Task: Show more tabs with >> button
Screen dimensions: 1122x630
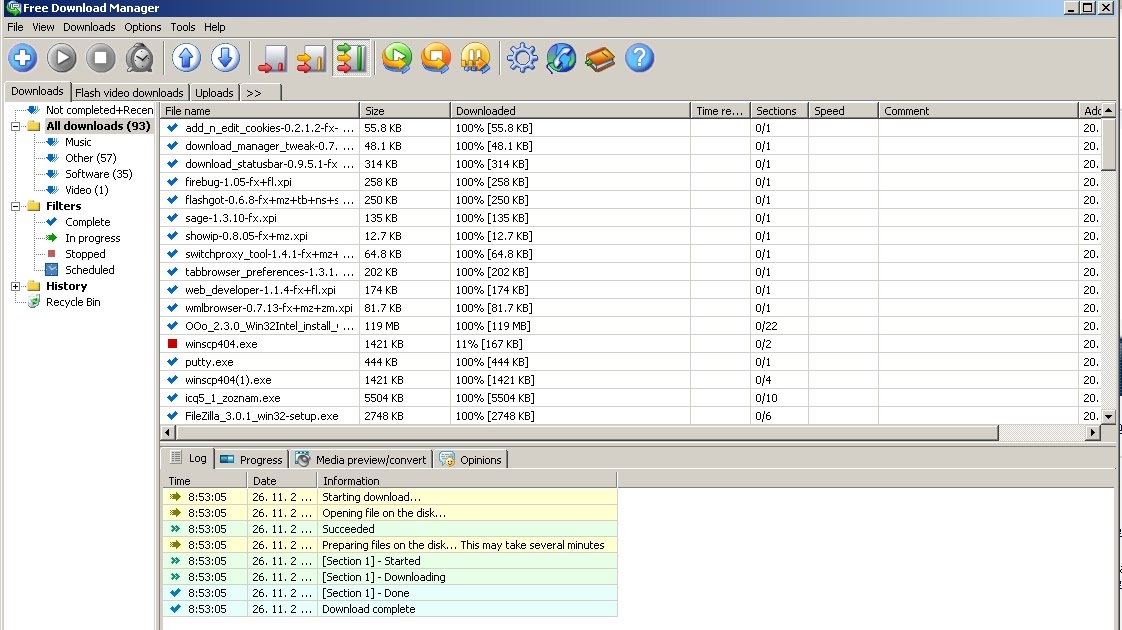Action: tap(259, 93)
